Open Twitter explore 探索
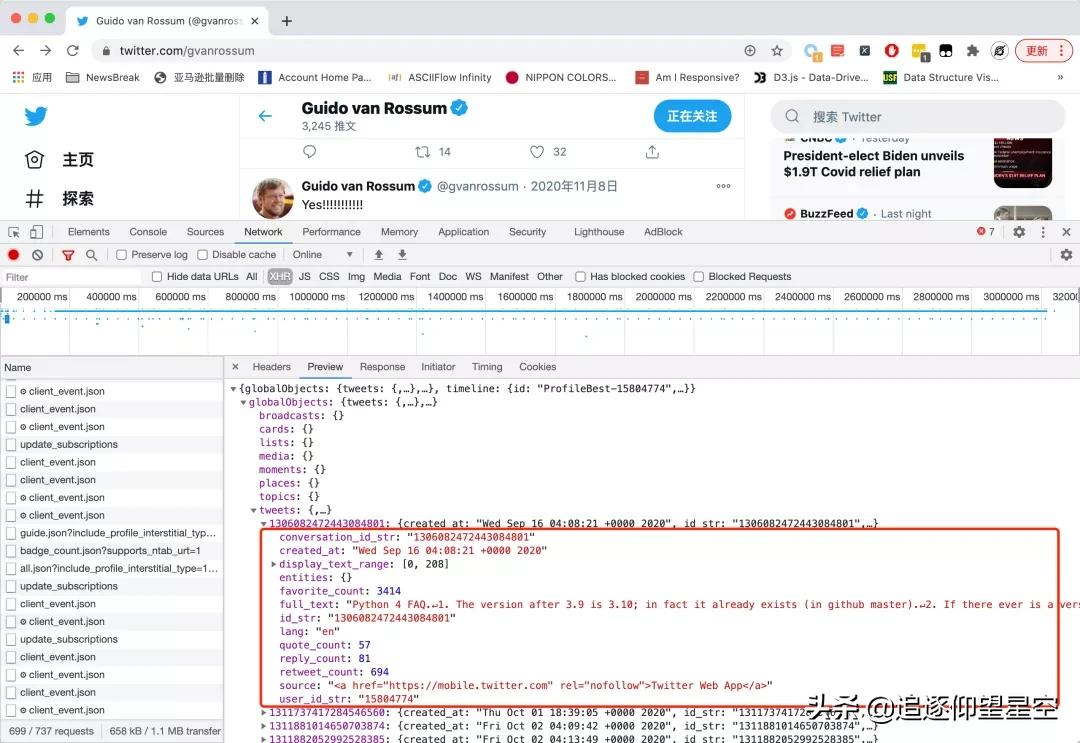The width and height of the screenshot is (1080, 743). pos(59,199)
